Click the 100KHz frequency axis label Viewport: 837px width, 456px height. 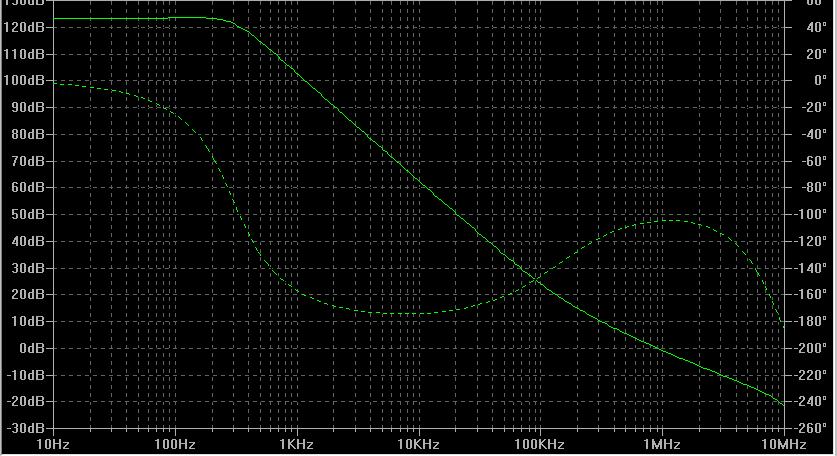540,444
